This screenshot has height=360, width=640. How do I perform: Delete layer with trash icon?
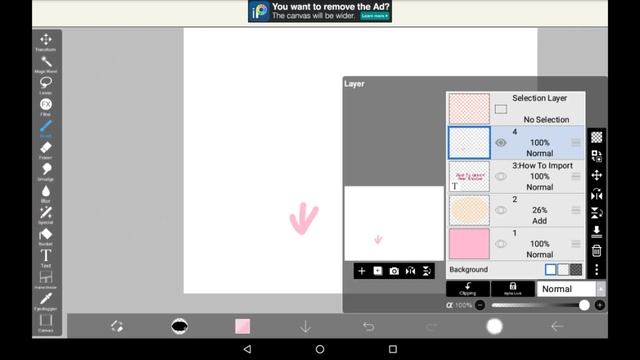[597, 251]
